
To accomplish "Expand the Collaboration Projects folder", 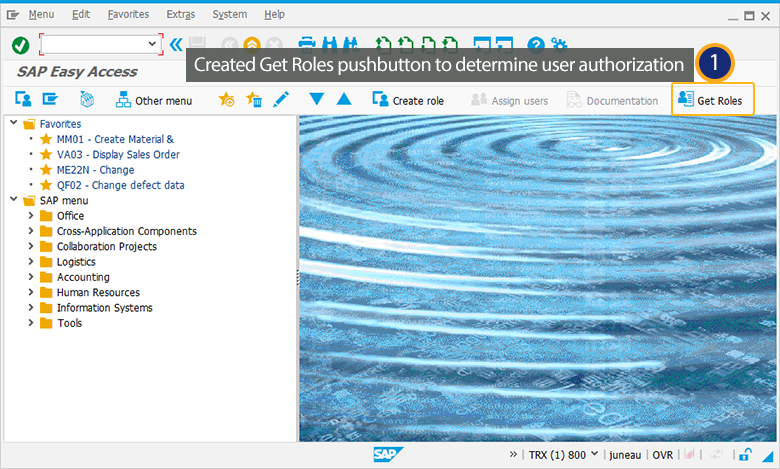I will pyautogui.click(x=31, y=246).
